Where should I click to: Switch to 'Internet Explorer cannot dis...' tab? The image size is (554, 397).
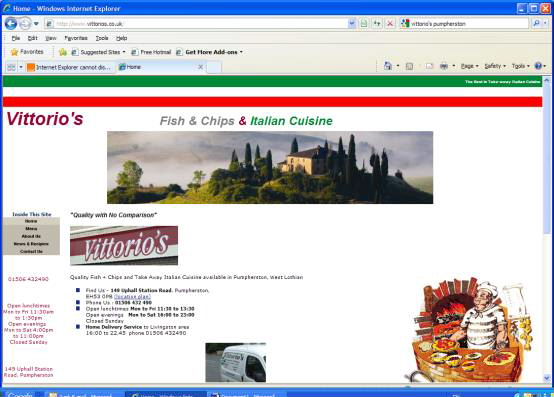(70, 67)
